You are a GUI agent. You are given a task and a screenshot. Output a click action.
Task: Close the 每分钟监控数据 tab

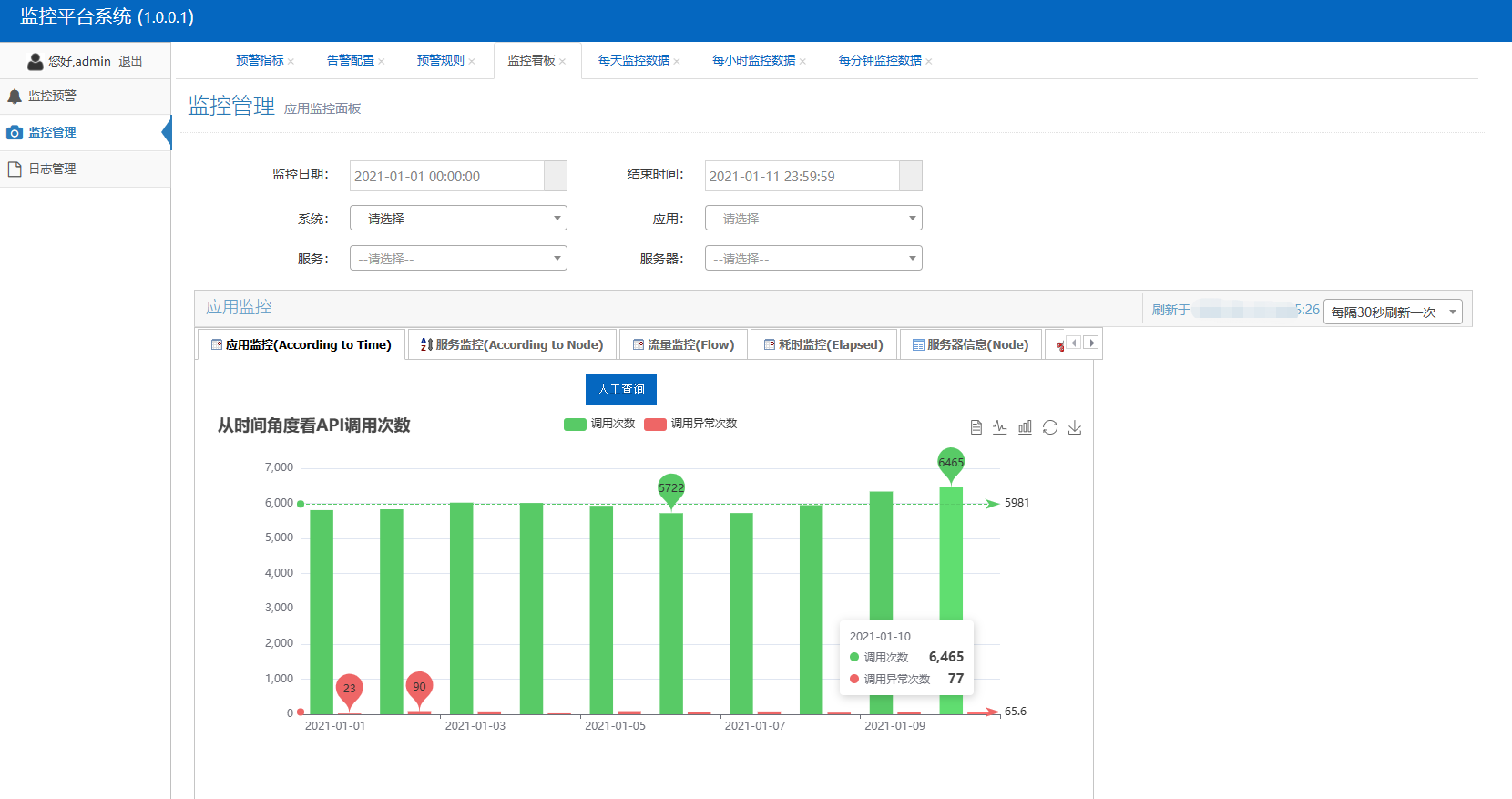pos(929,62)
